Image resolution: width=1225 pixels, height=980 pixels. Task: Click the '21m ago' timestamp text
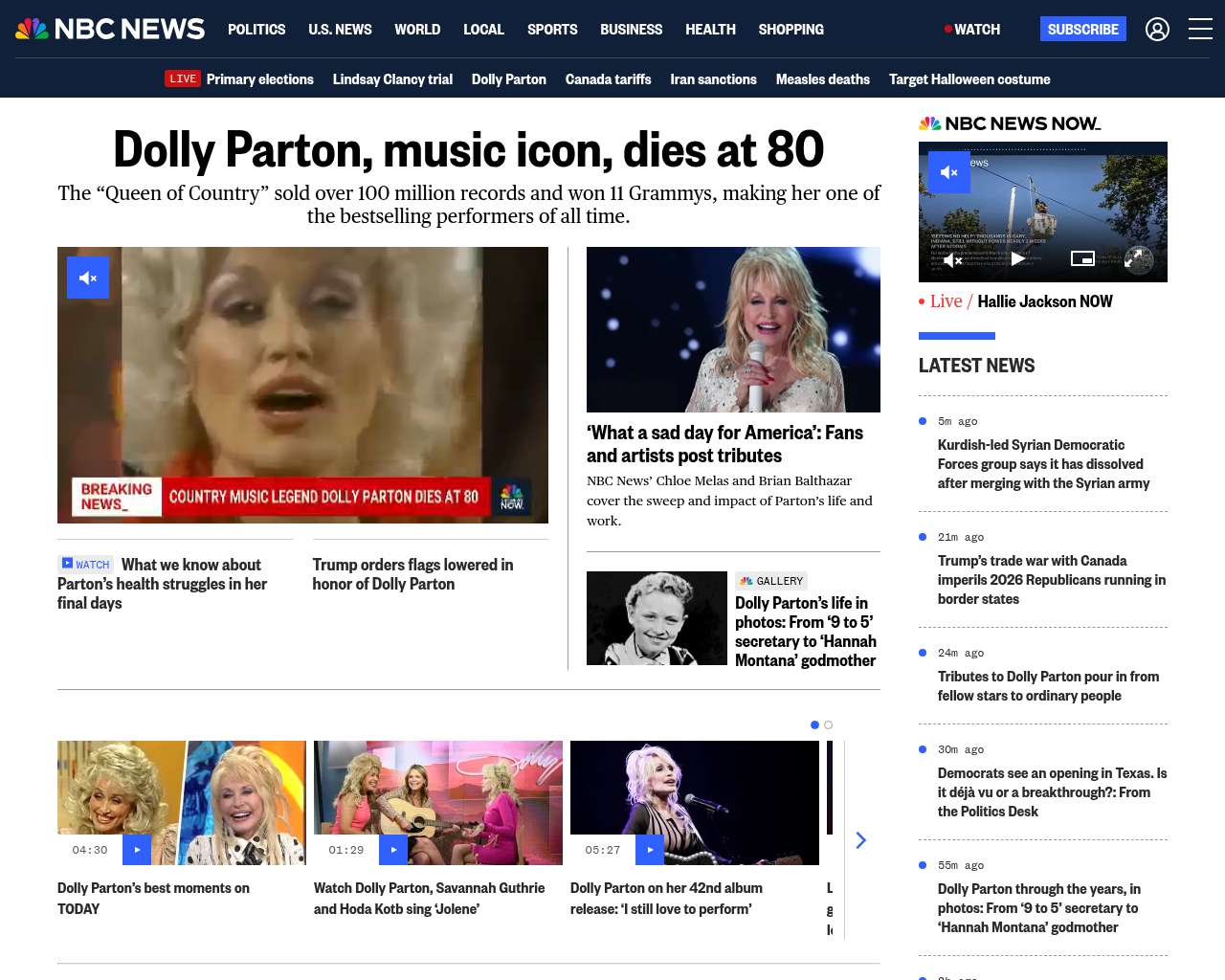(x=961, y=537)
